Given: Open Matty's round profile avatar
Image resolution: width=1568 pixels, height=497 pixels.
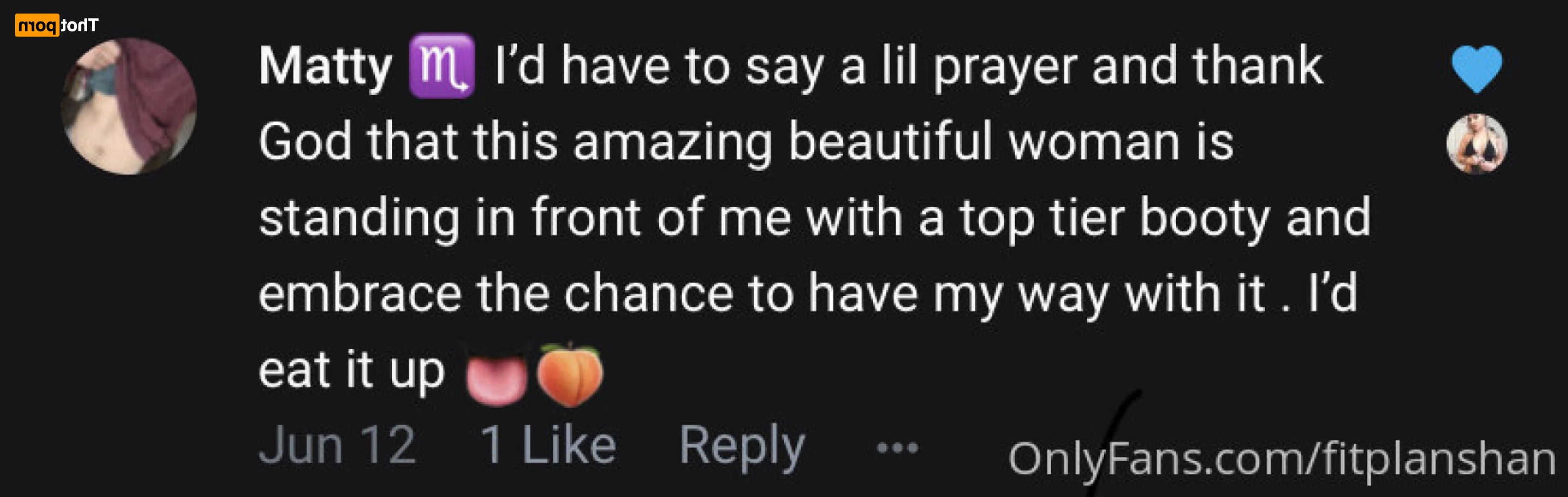Looking at the screenshot, I should tap(129, 107).
